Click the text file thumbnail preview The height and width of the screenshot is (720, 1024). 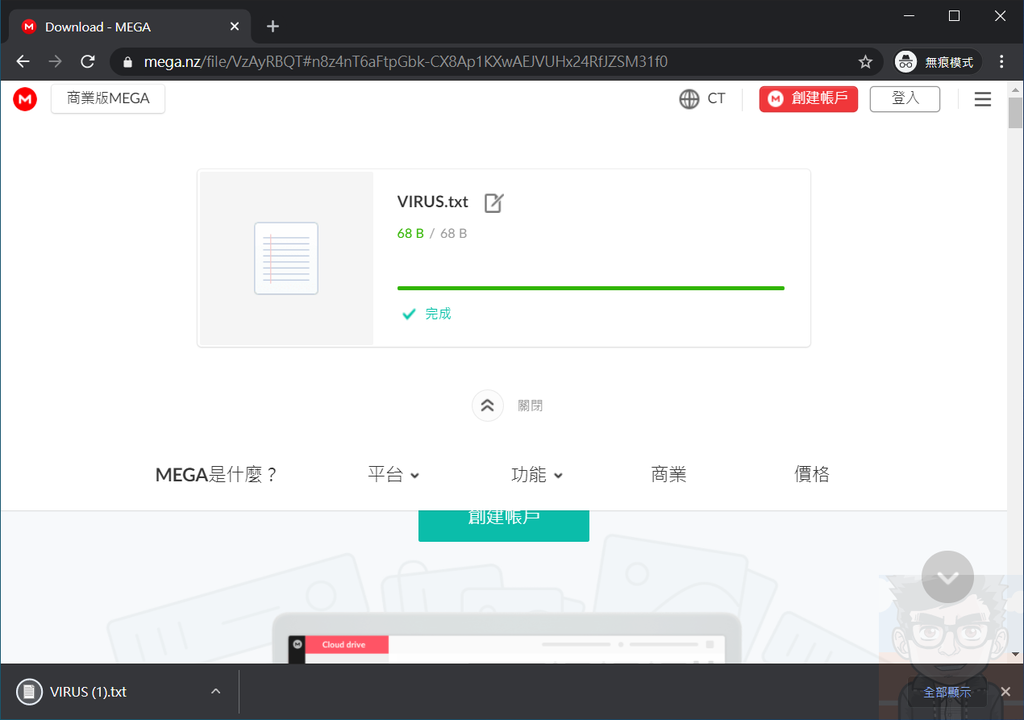click(x=286, y=258)
